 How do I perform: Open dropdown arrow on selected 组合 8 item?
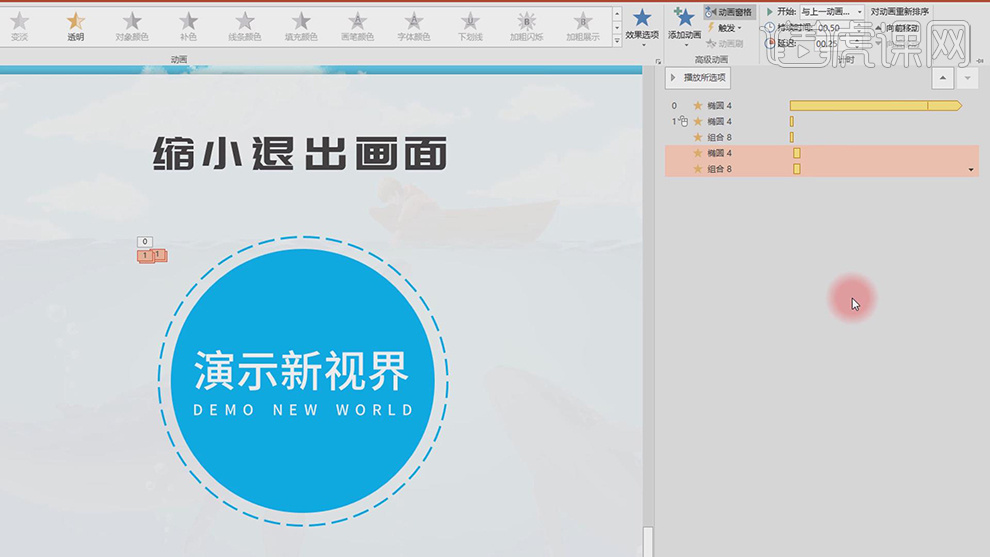(971, 170)
